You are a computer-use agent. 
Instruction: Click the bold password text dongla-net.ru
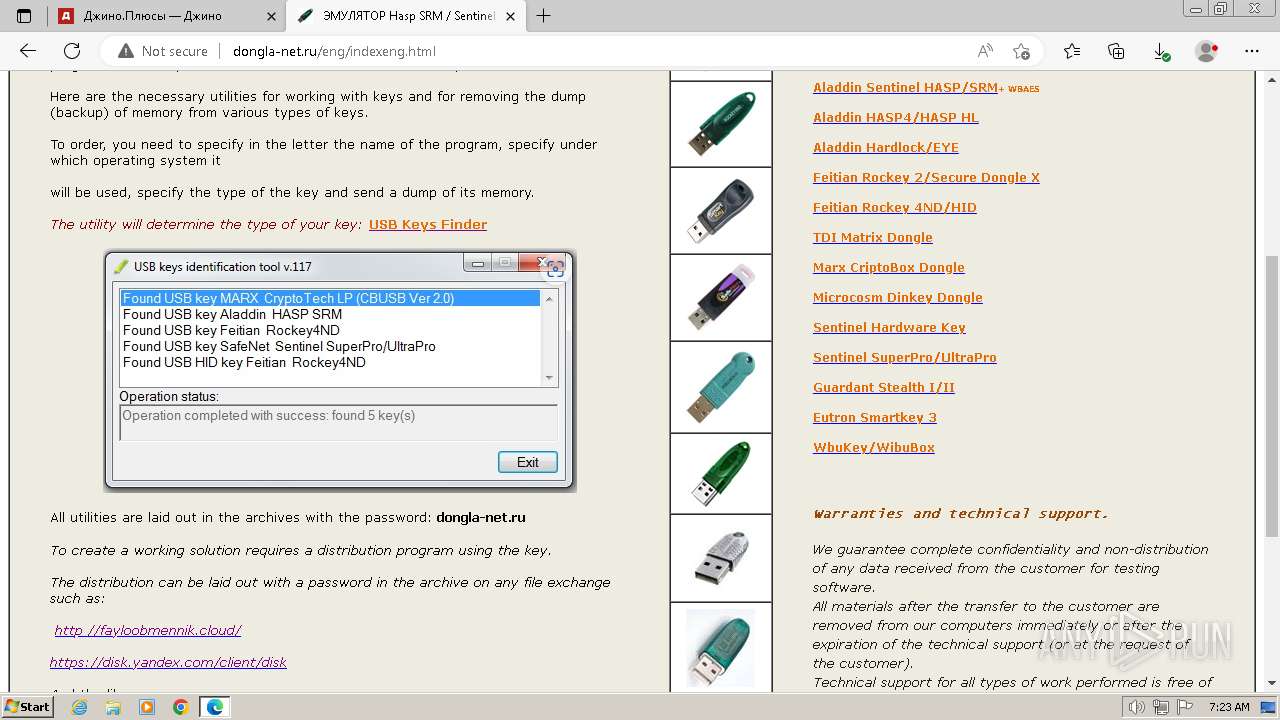pos(481,518)
